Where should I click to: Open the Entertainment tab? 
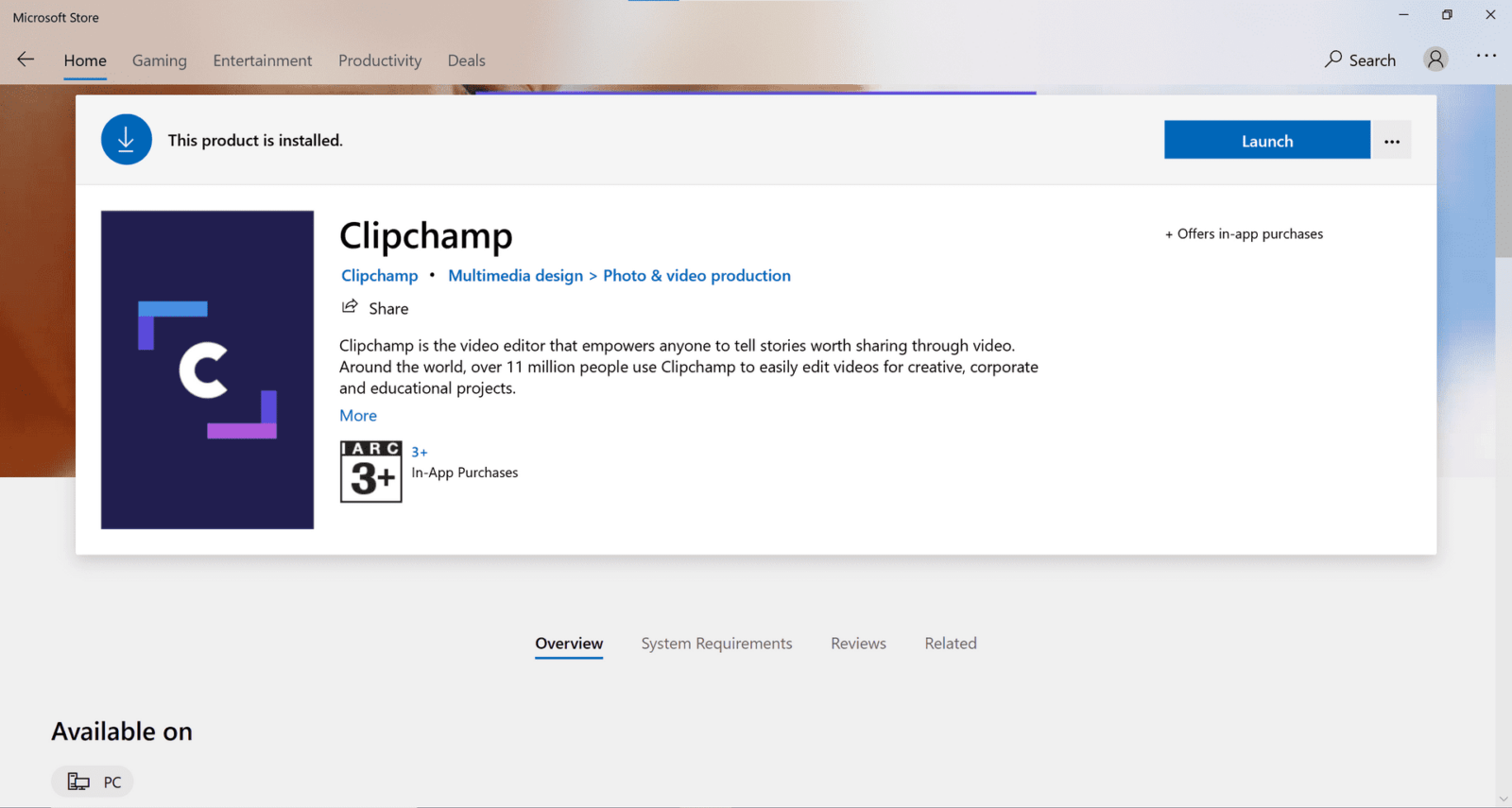263,60
